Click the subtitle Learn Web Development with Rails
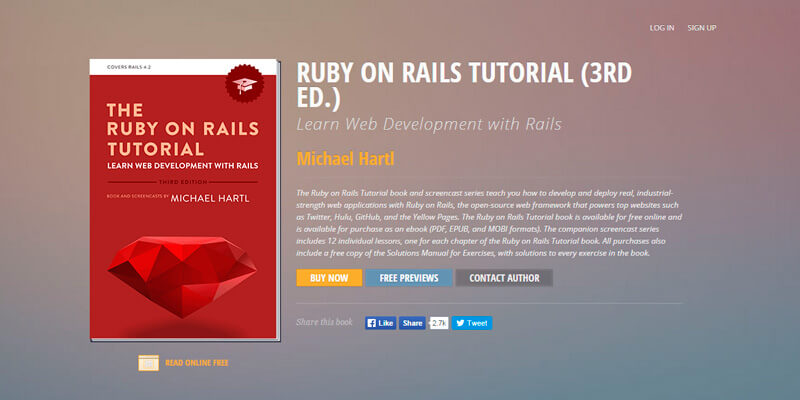 [428, 125]
